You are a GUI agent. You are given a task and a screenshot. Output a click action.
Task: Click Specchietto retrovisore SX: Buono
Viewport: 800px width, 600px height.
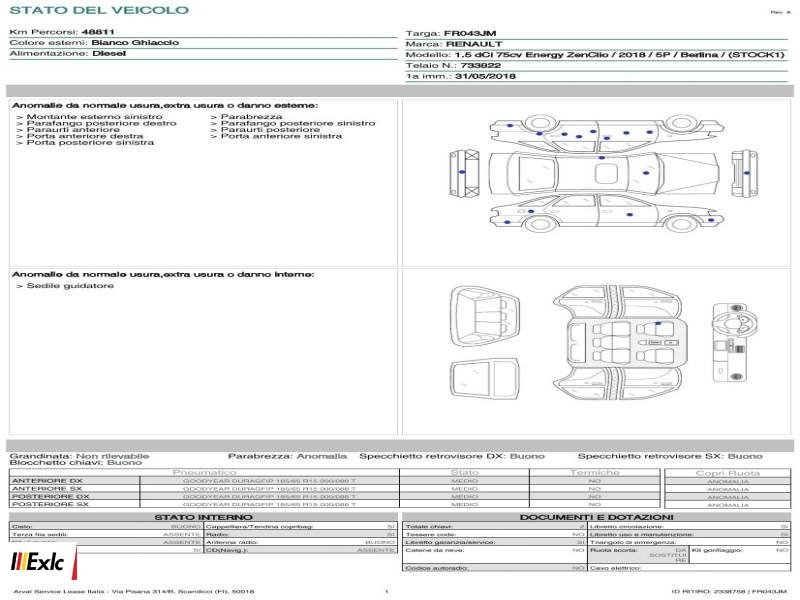[x=670, y=456]
